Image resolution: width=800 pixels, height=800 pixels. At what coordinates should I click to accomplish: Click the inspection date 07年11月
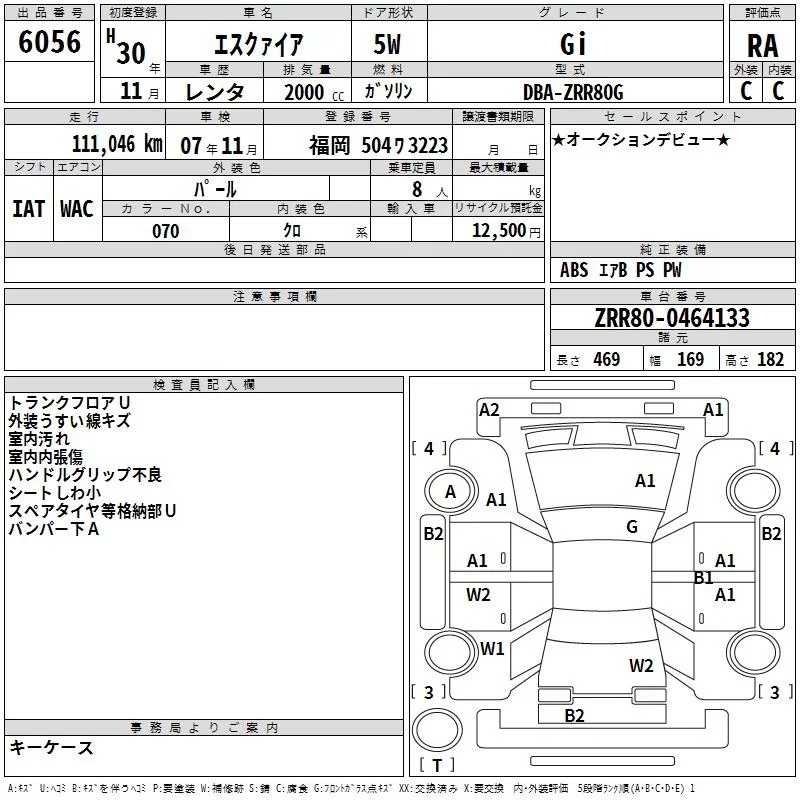pos(219,146)
